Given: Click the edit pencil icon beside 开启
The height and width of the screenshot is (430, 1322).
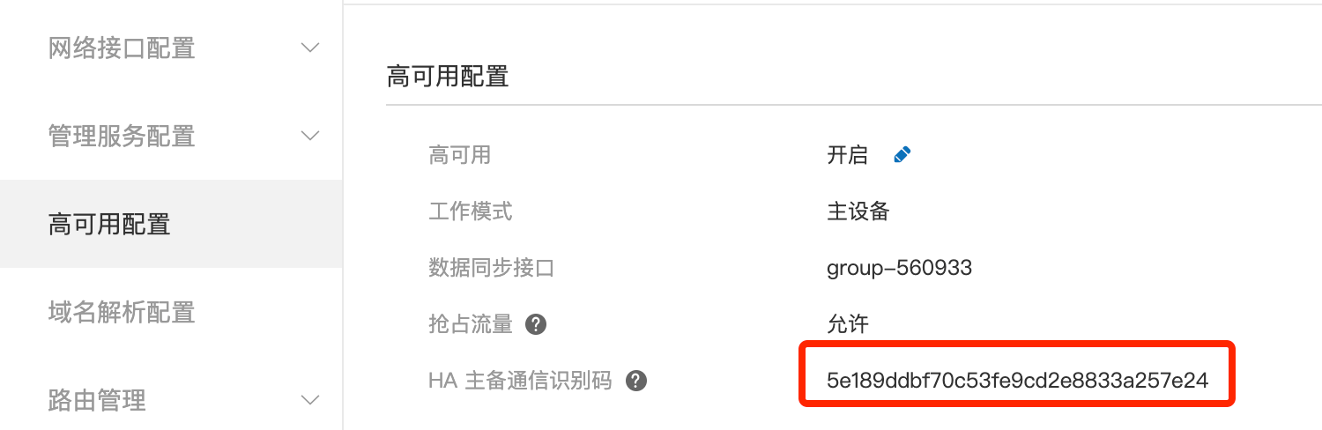Looking at the screenshot, I should [902, 155].
